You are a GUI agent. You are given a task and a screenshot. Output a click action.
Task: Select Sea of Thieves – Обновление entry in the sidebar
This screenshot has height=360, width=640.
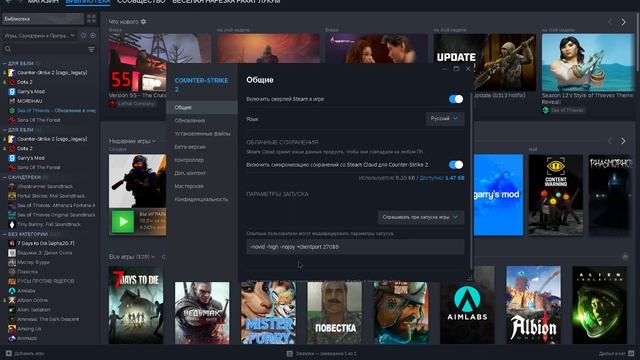56,110
